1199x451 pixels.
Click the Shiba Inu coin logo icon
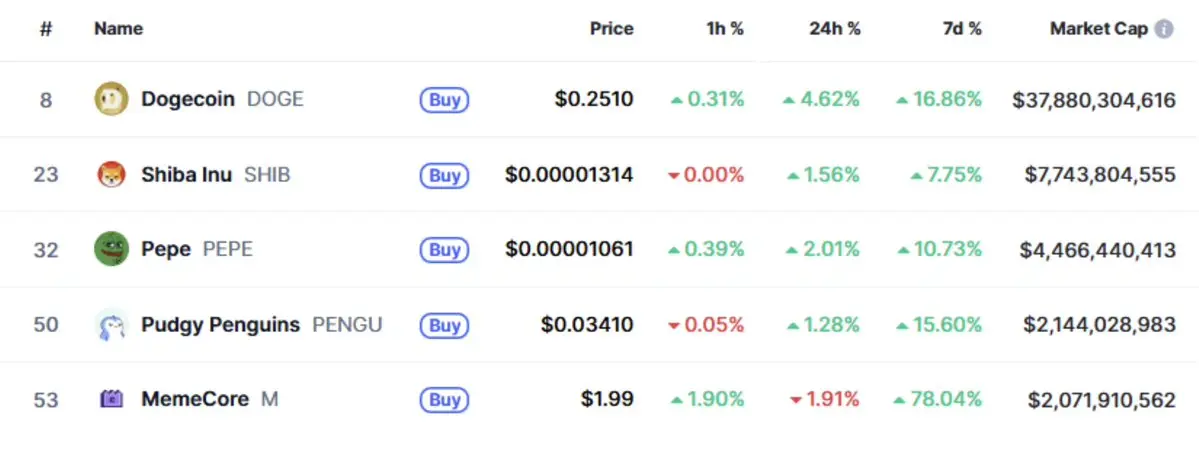coord(112,175)
